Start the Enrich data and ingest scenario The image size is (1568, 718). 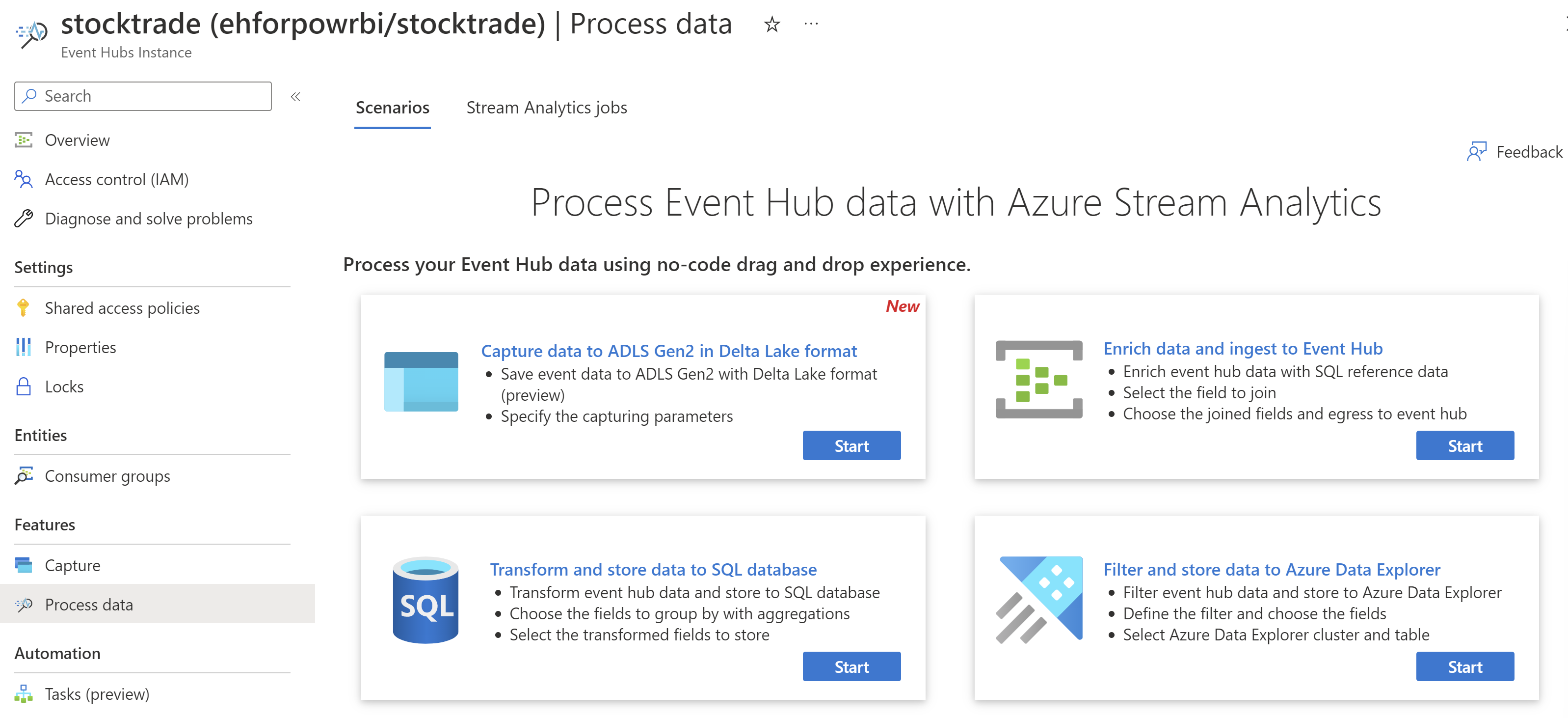pyautogui.click(x=1464, y=446)
